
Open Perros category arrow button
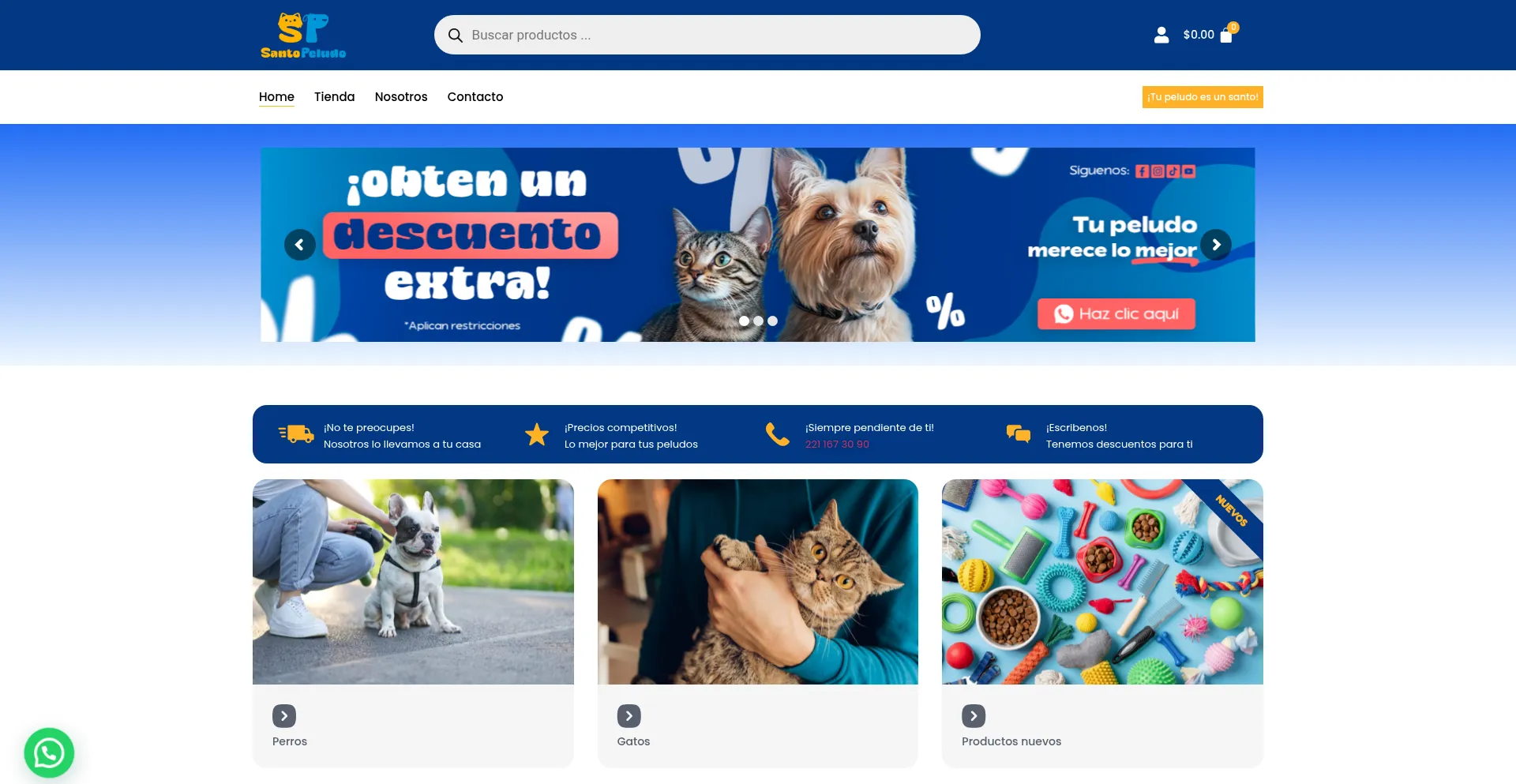(x=284, y=716)
